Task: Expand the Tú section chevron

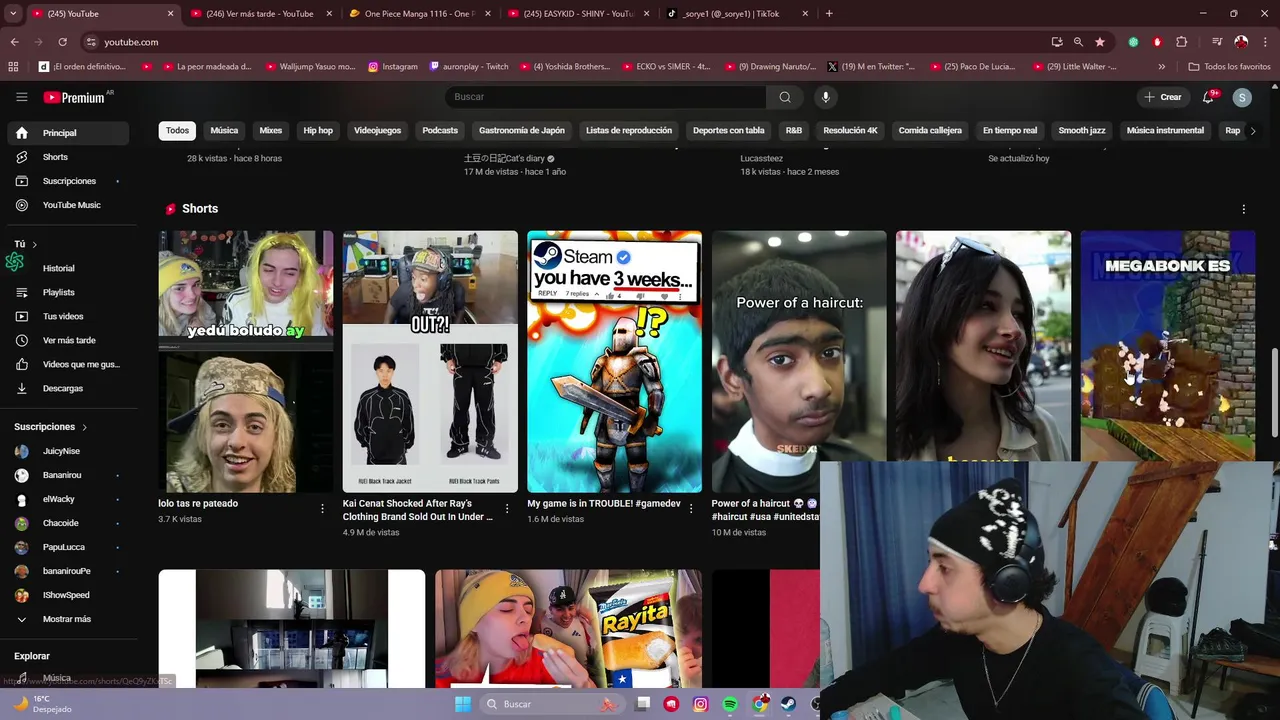Action: 34,244
